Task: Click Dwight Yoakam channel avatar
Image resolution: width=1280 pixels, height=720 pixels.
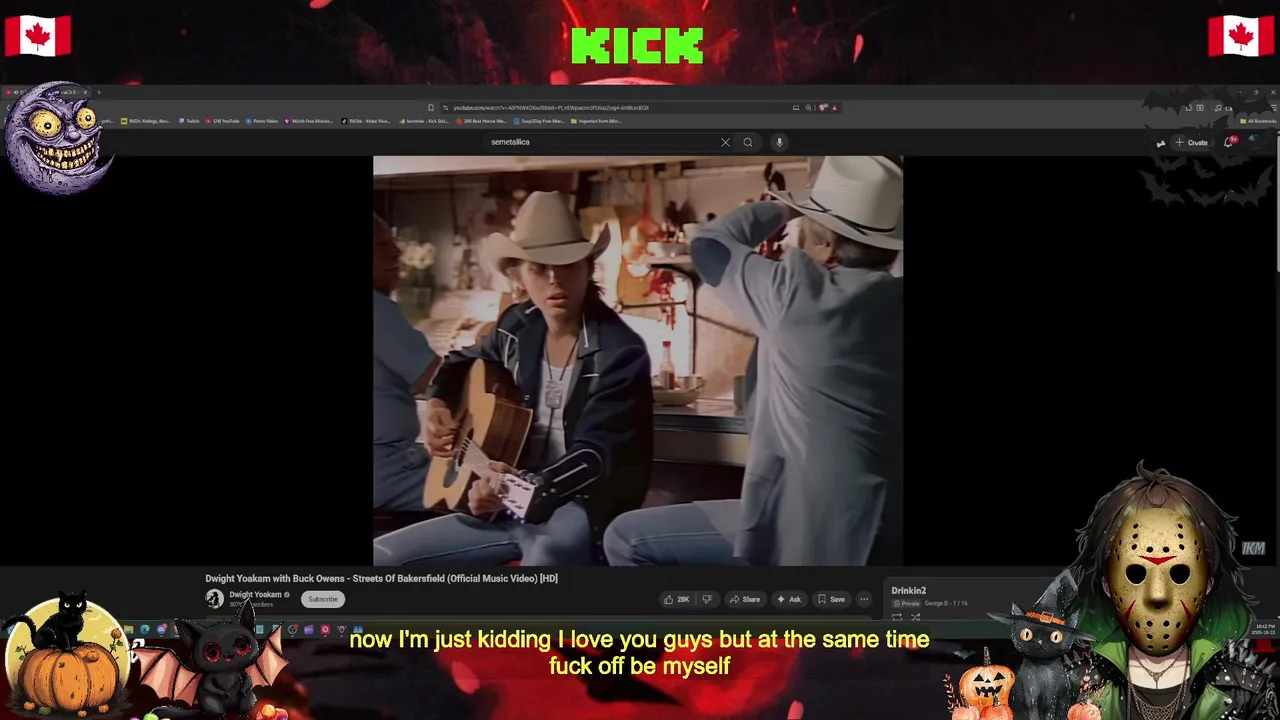Action: point(214,599)
